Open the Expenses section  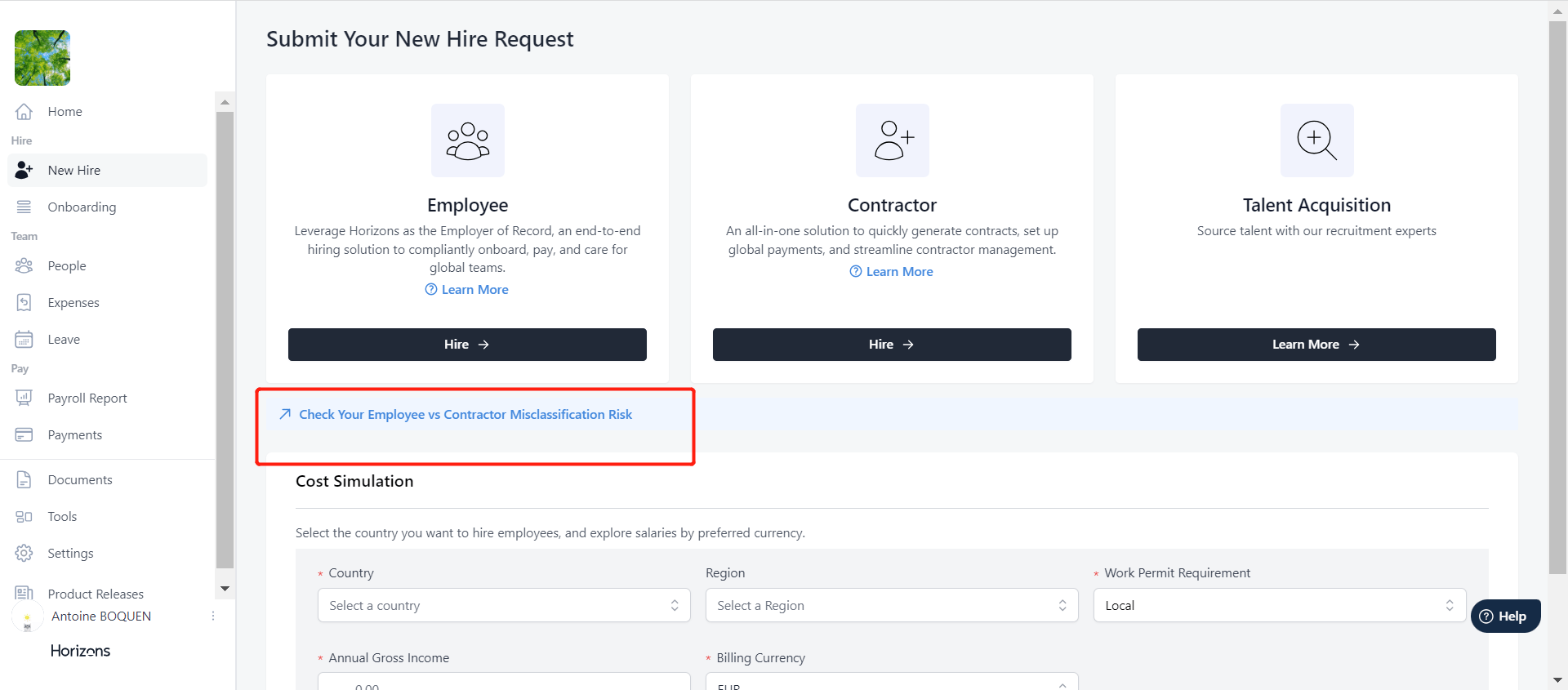(108, 303)
